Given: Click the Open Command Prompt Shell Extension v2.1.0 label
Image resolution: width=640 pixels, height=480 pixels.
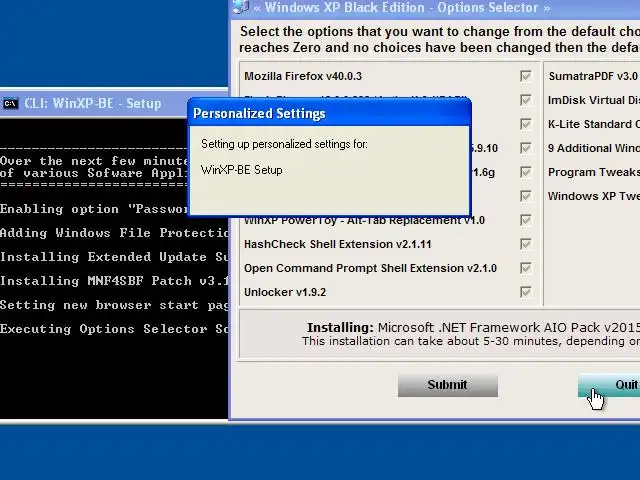Looking at the screenshot, I should 370,268.
